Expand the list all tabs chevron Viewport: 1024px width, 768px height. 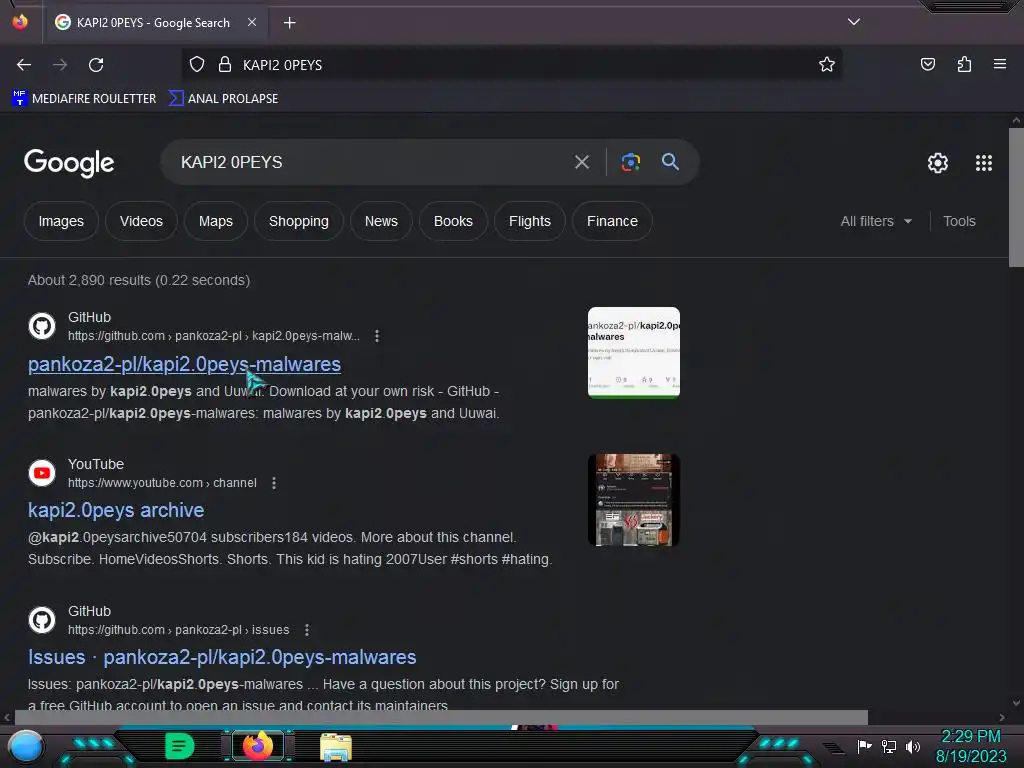pyautogui.click(x=854, y=22)
